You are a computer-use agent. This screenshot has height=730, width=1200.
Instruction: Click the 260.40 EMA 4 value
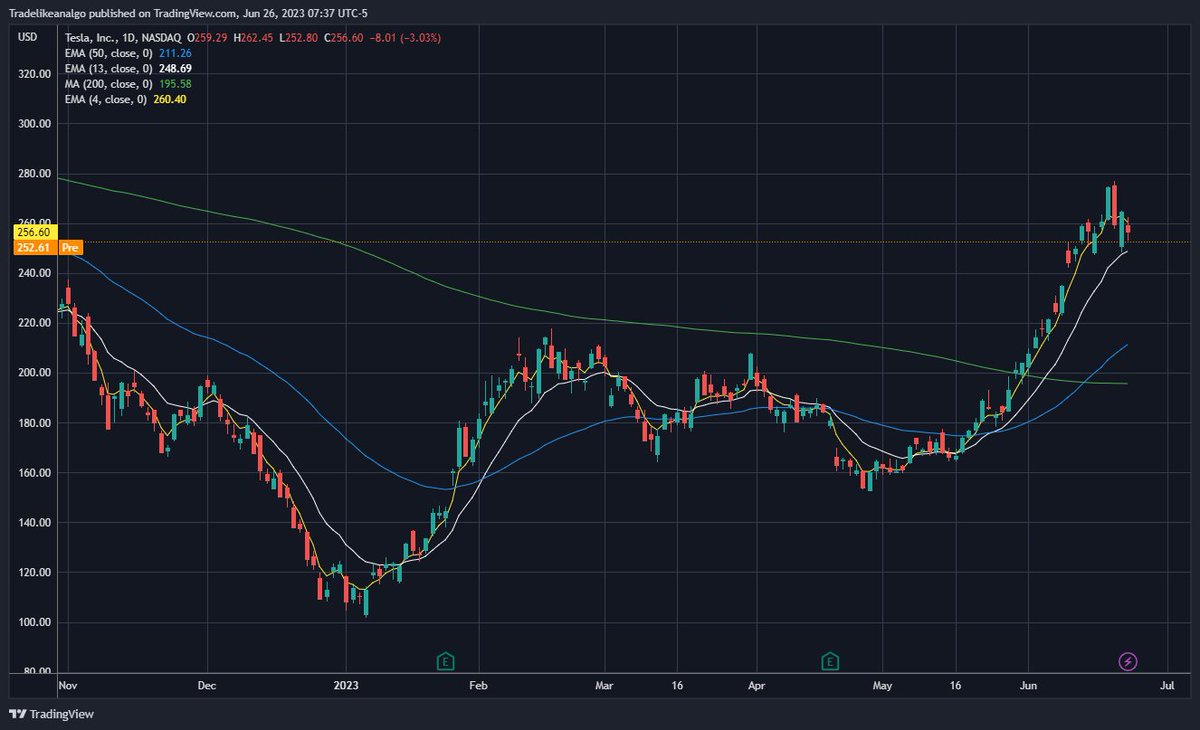click(170, 99)
